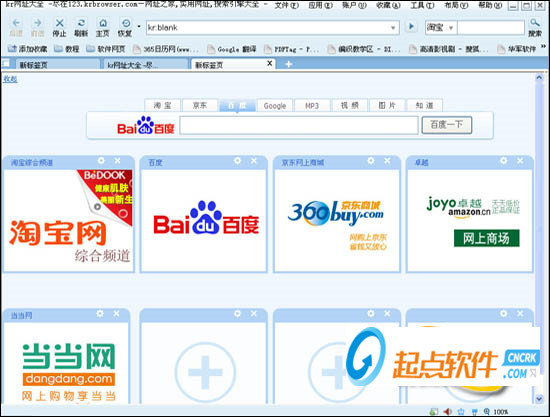This screenshot has height=417, width=550.
Task: Switch to the kr网址大全 tab
Action: tap(146, 65)
